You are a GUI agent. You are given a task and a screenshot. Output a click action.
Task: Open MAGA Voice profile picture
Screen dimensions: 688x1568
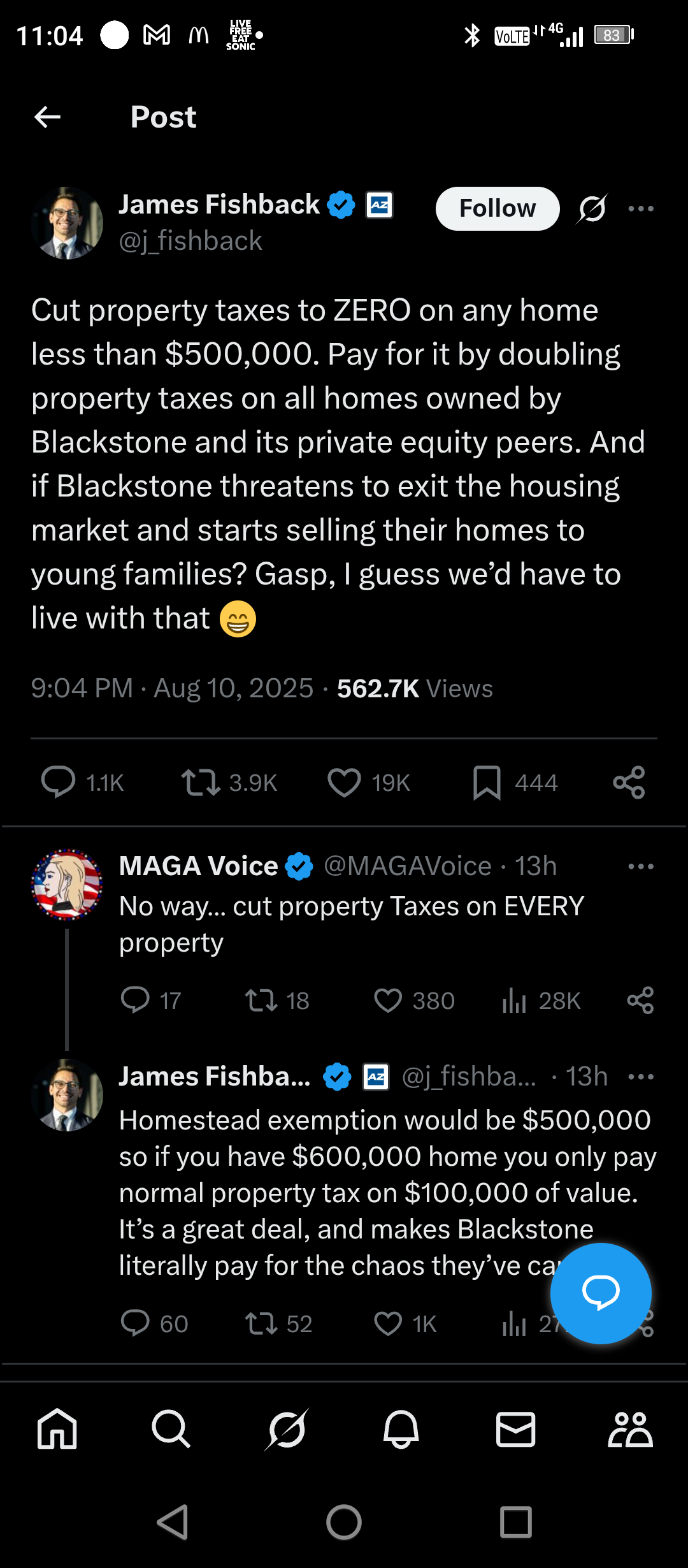coord(67,884)
